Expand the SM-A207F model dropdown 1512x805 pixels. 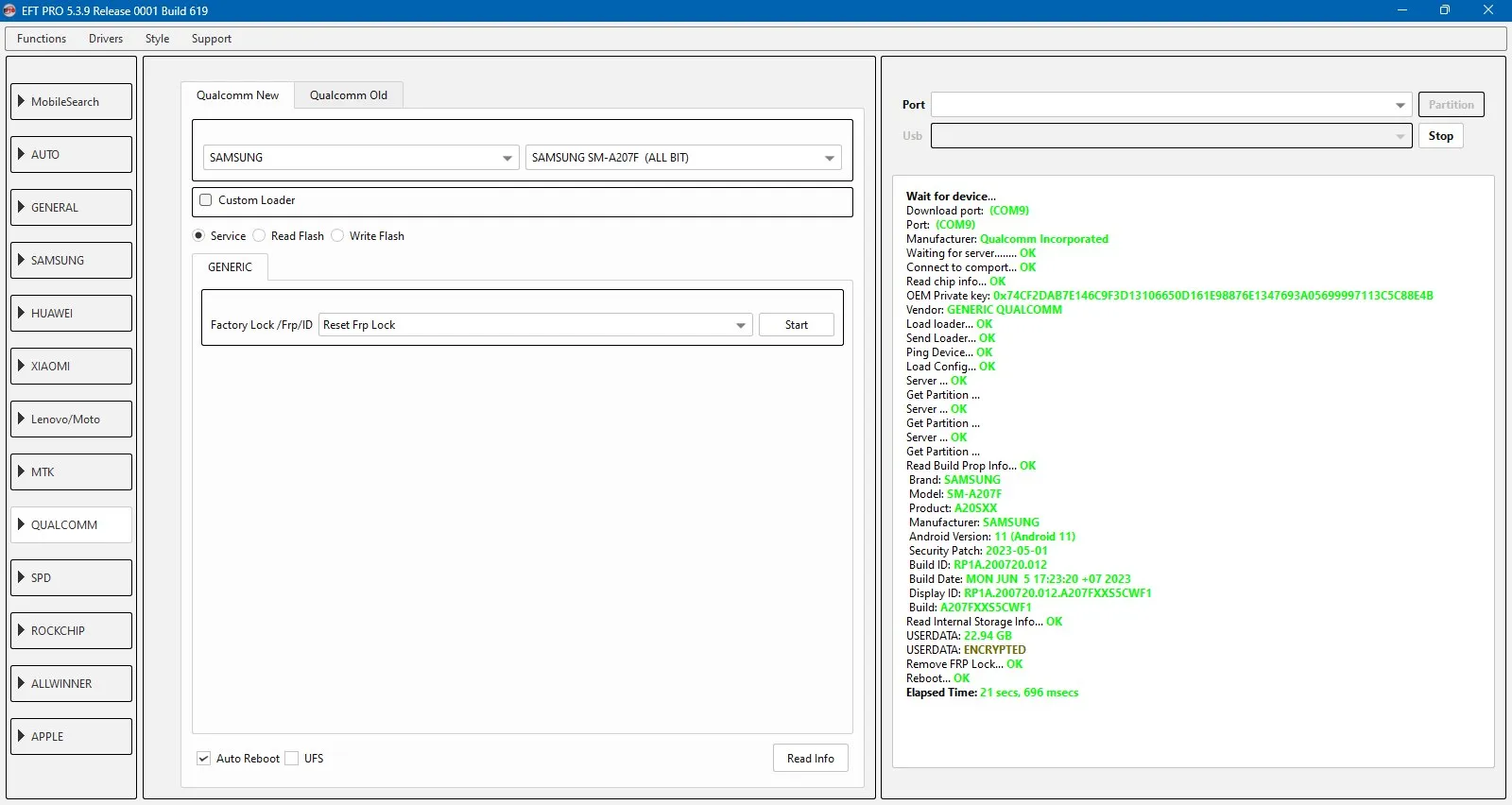[682, 158]
